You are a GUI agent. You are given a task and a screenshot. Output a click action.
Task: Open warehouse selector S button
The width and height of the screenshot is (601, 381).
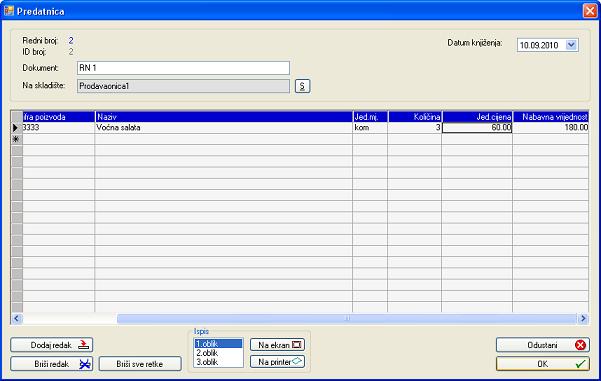[x=302, y=86]
